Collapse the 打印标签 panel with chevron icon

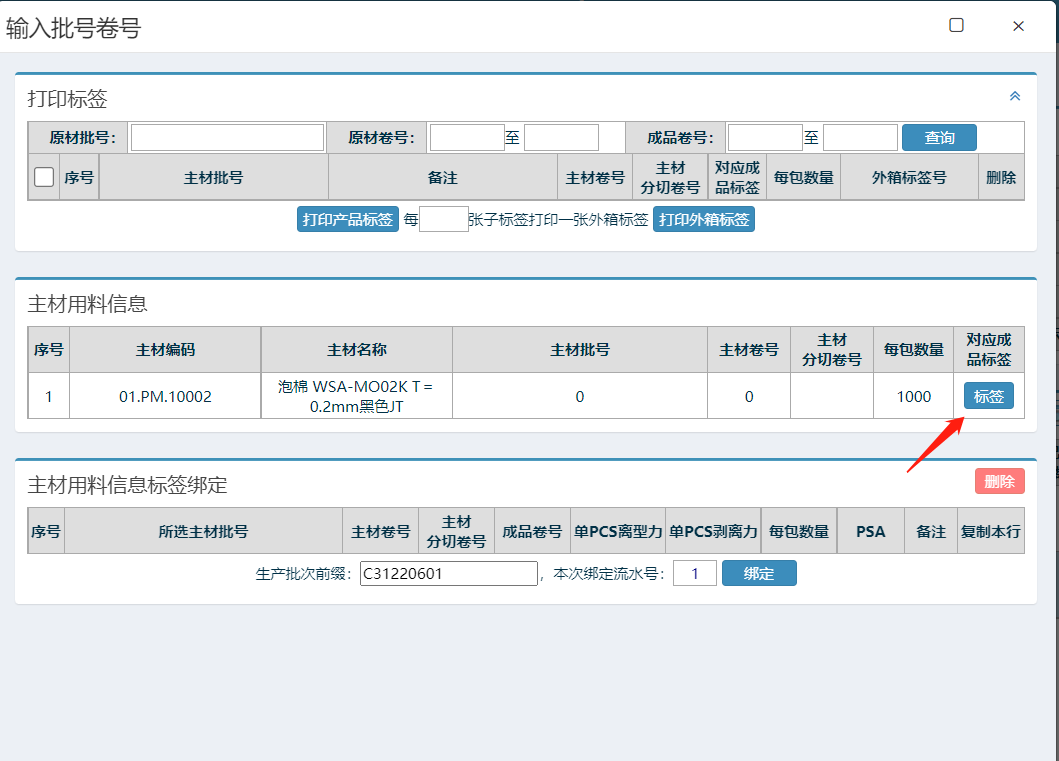[1014, 96]
